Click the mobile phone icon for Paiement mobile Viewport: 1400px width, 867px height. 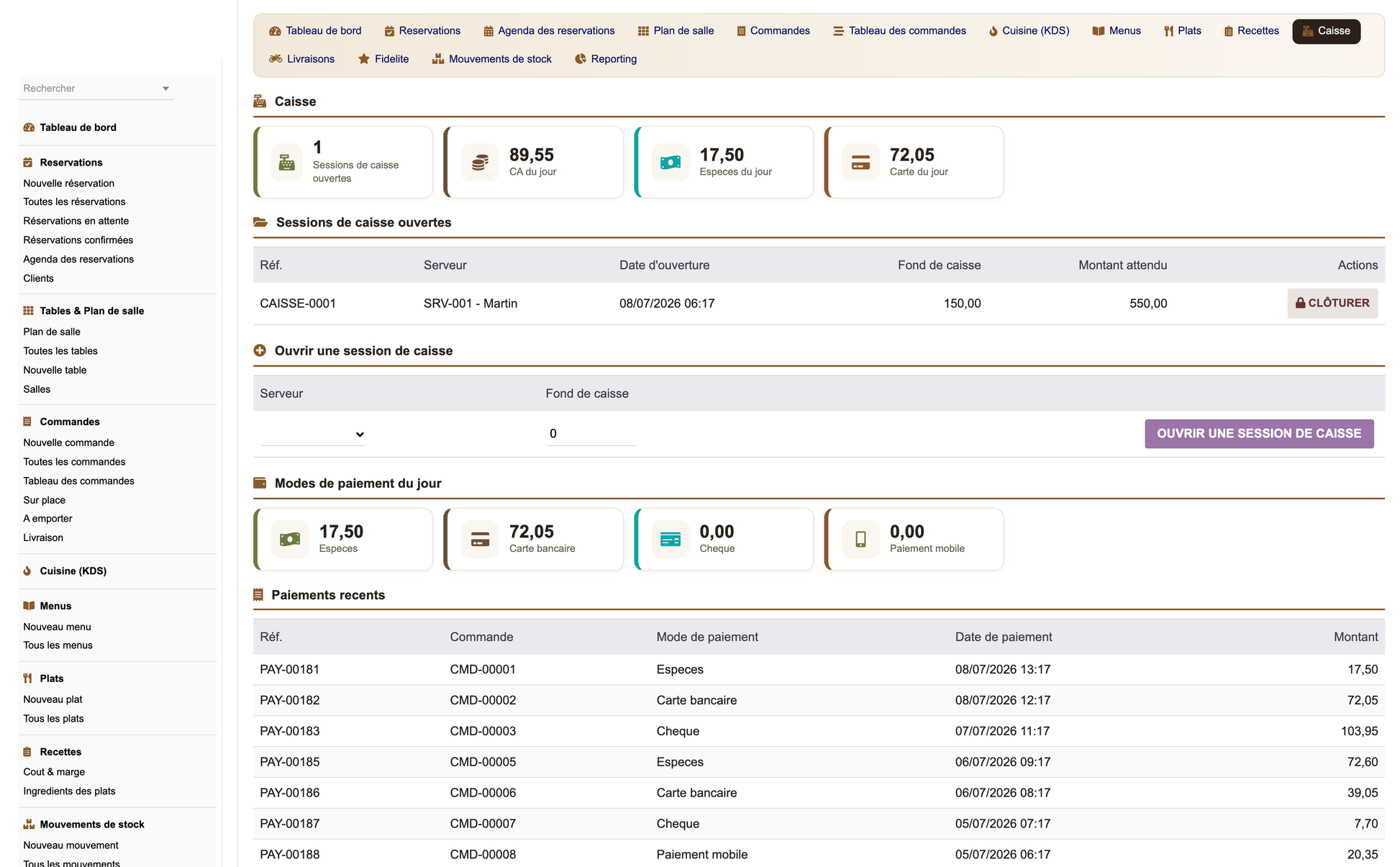click(860, 539)
